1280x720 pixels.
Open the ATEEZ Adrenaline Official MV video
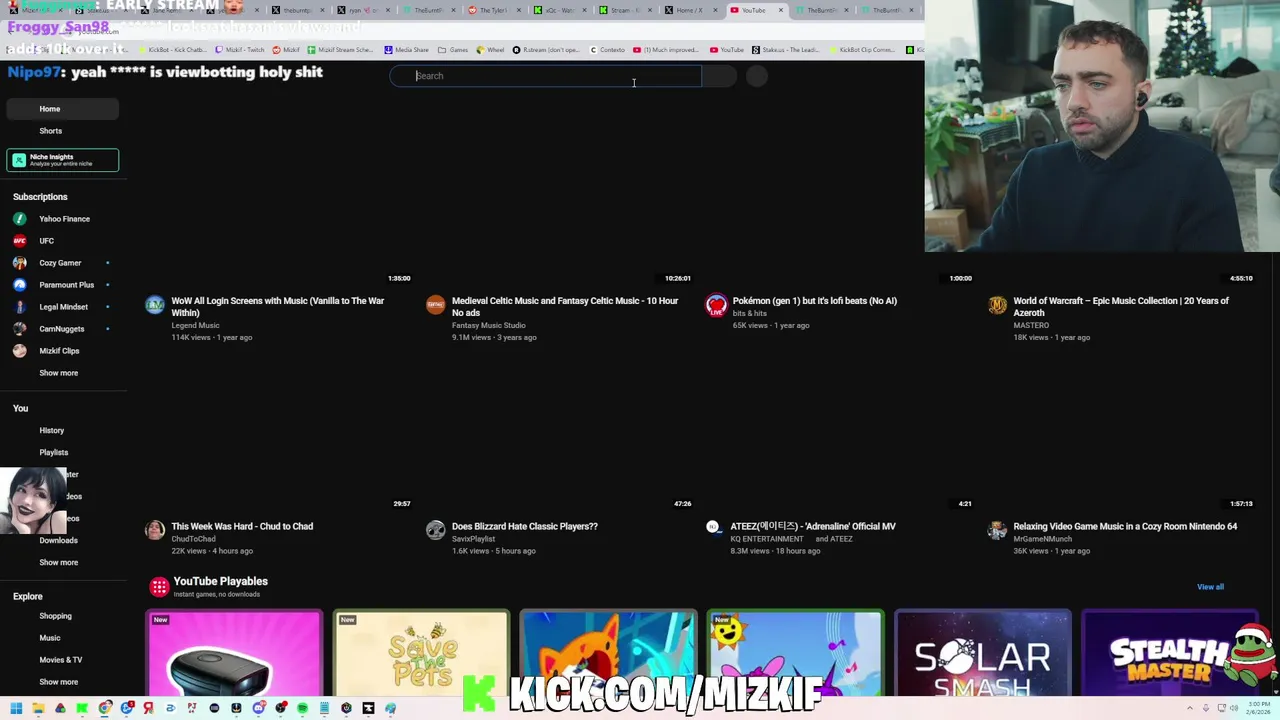[813, 527]
